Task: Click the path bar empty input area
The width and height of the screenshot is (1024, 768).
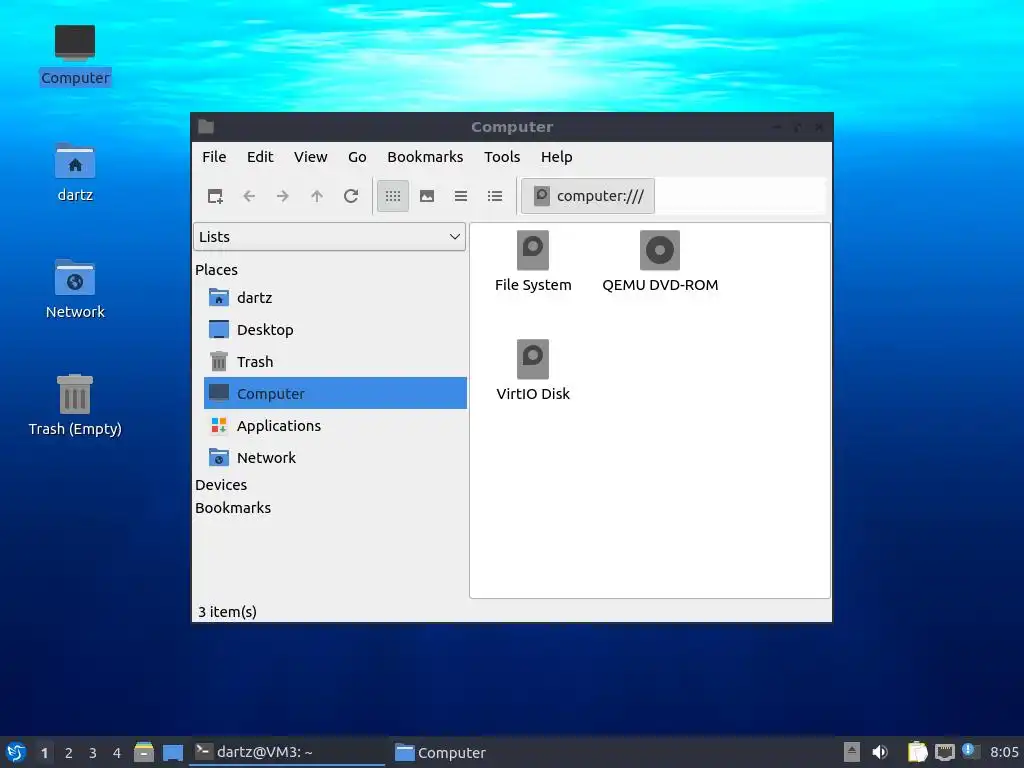Action: click(740, 196)
